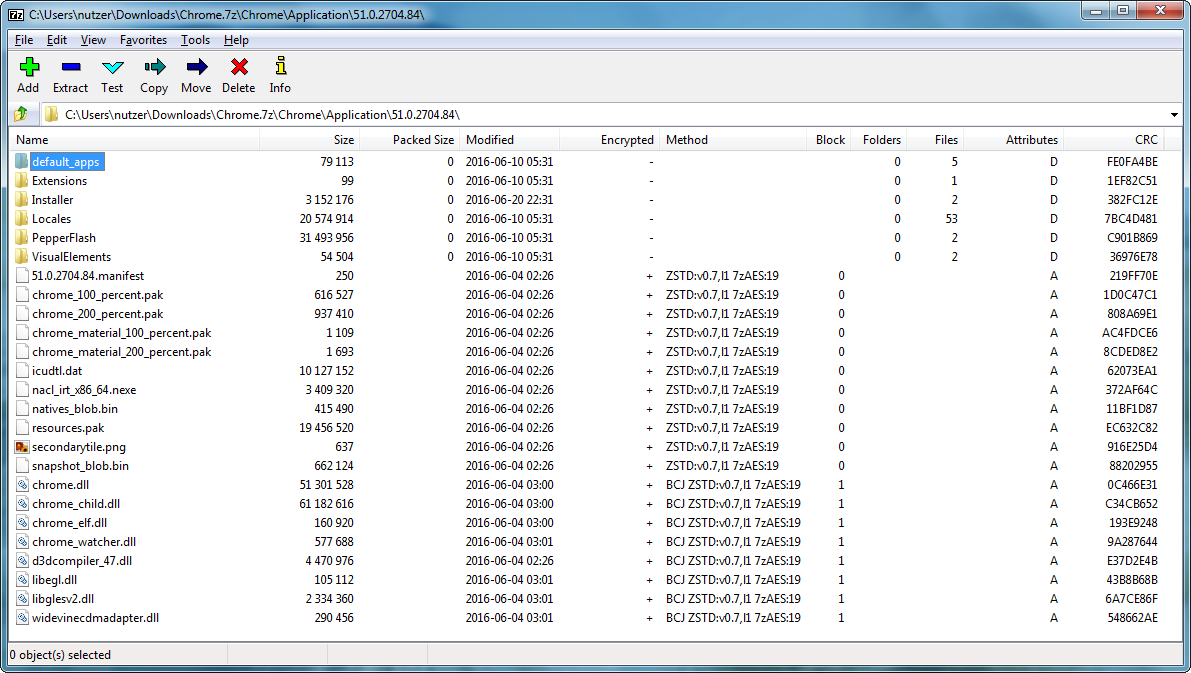This screenshot has height=673, width=1191.
Task: Open the File menu
Action: point(24,39)
